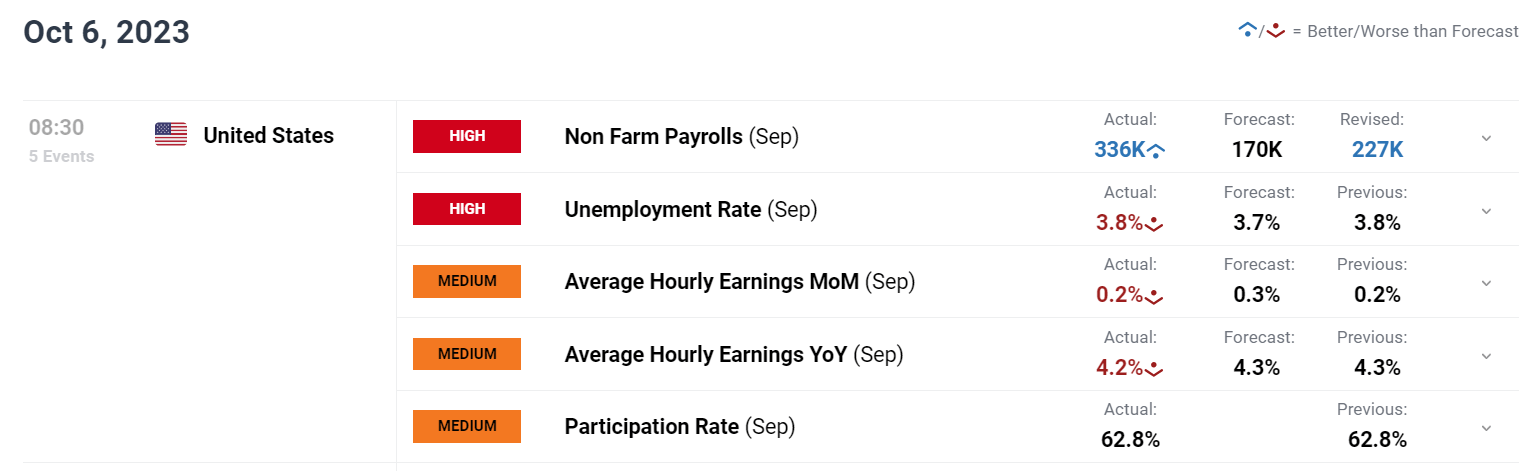Click the worse-than-forecast icon beside 3.8% actual
This screenshot has width=1535, height=471.
[1154, 223]
